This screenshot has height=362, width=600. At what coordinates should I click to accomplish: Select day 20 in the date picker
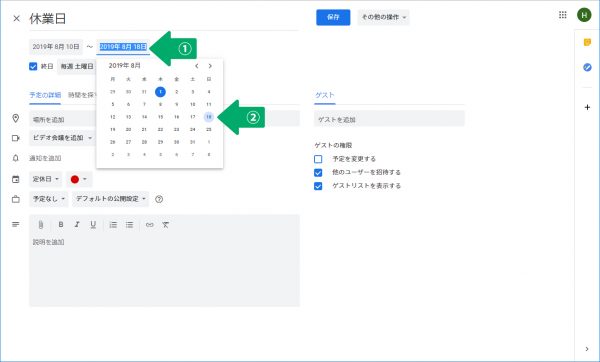coord(129,129)
